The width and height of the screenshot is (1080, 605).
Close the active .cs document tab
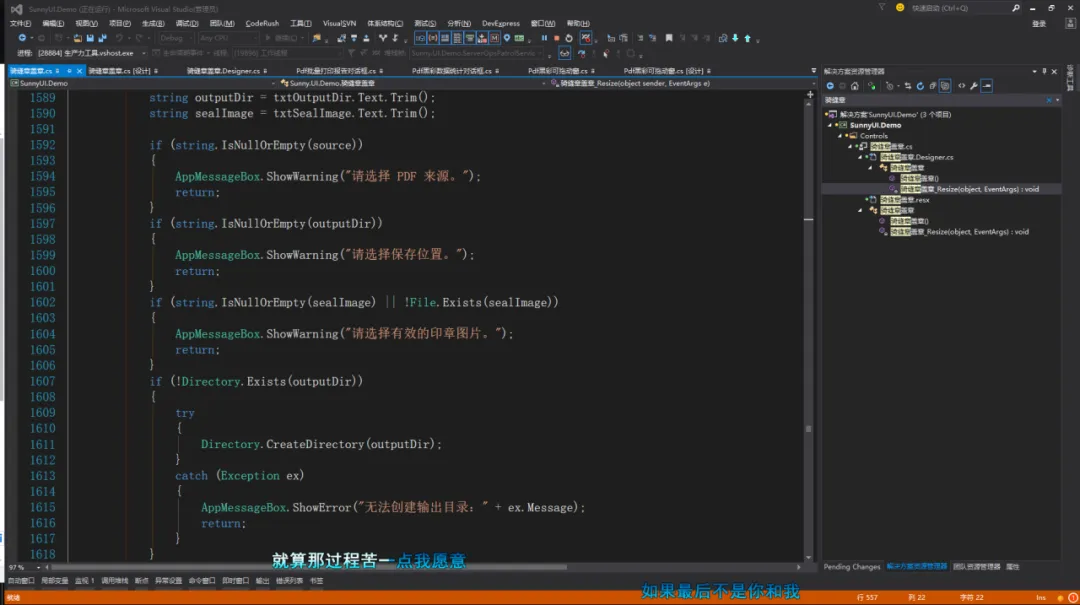(79, 71)
